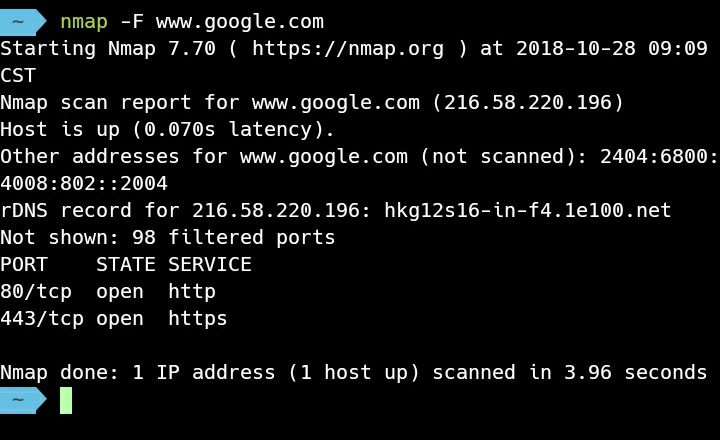Select the IP 216.58.220.196 in scan report

click(x=528, y=102)
